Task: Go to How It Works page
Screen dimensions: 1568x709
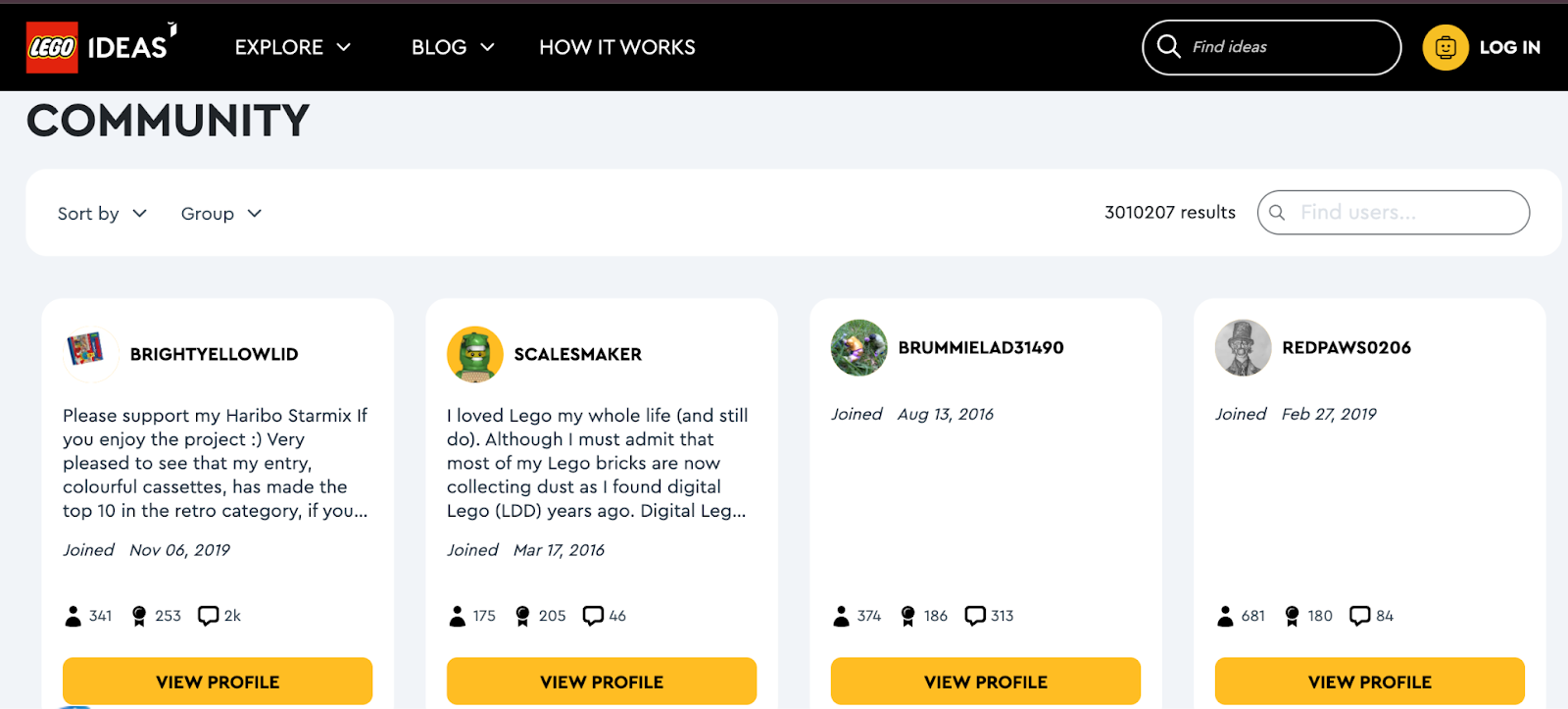Action: tap(616, 47)
